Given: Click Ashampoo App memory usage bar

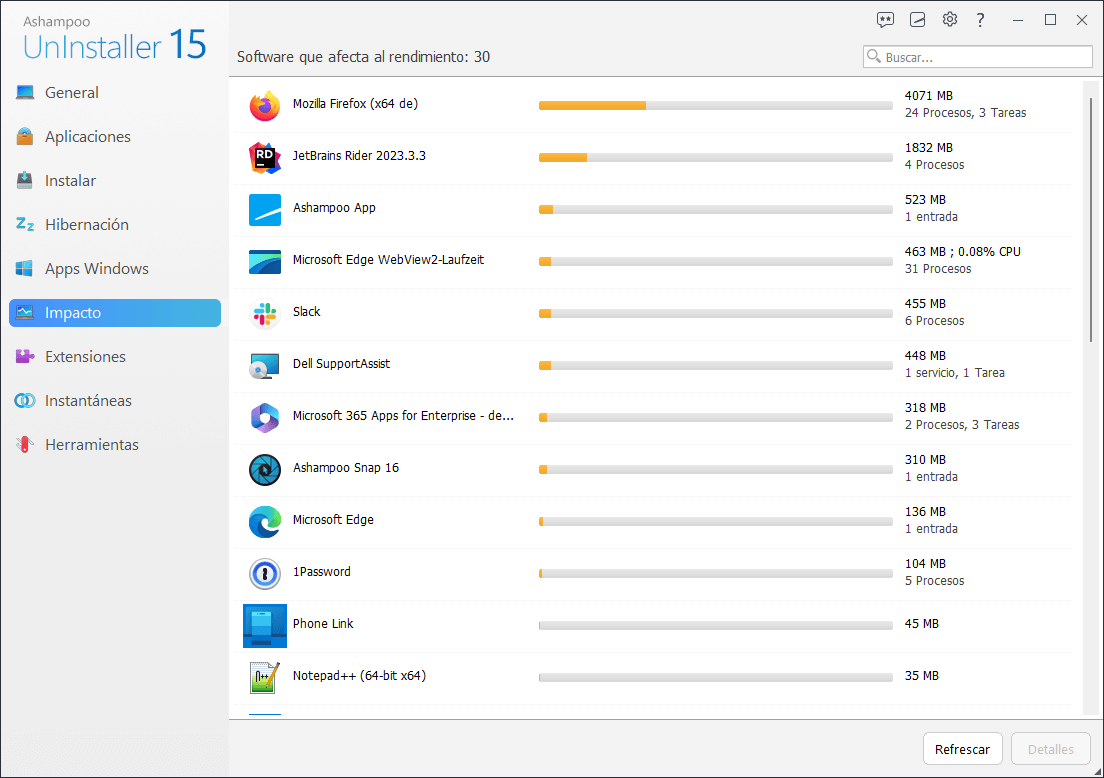Looking at the screenshot, I should coord(715,210).
